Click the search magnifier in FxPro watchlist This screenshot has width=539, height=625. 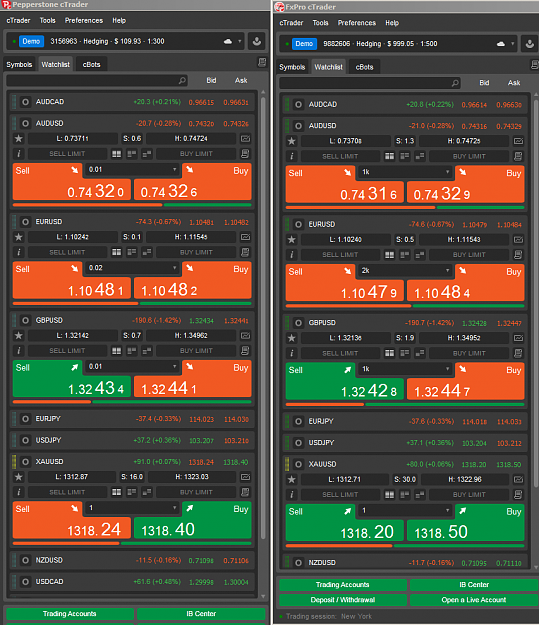tap(455, 83)
